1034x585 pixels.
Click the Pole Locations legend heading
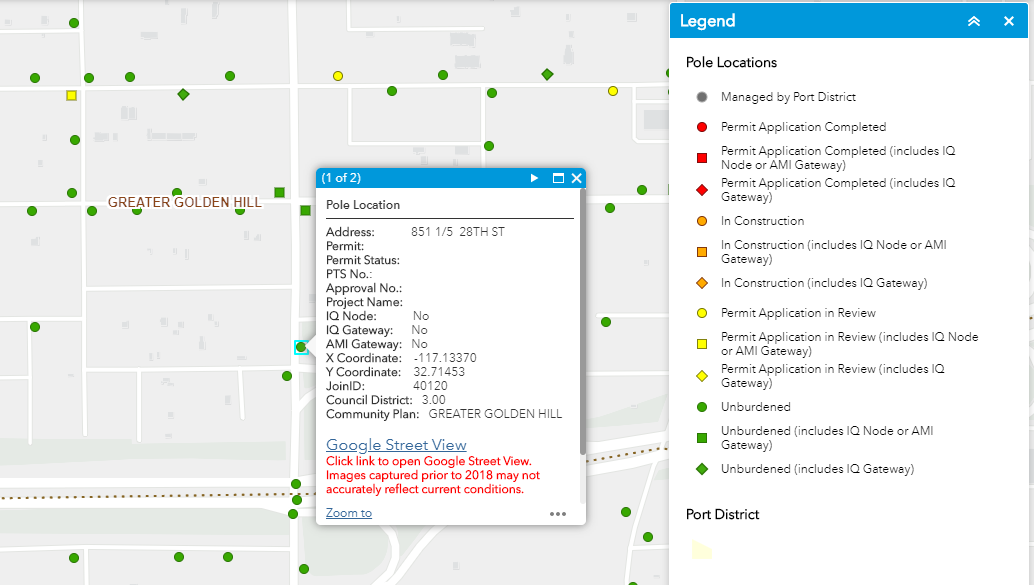coord(731,63)
